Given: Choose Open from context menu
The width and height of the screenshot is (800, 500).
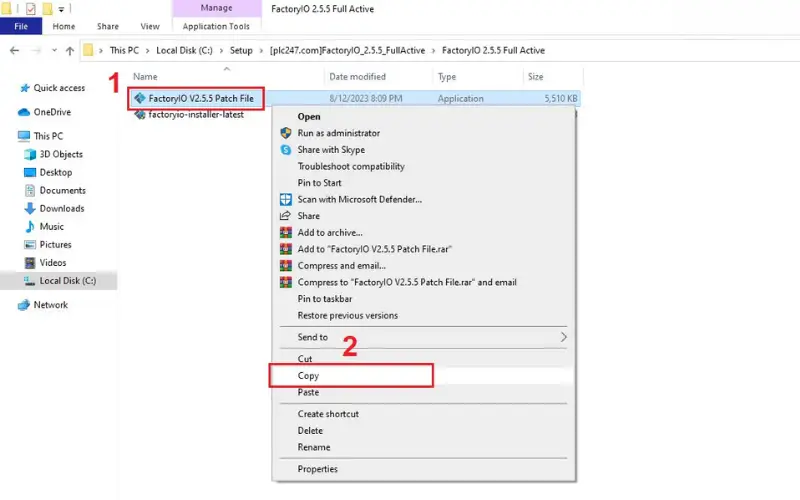Looking at the screenshot, I should [309, 116].
